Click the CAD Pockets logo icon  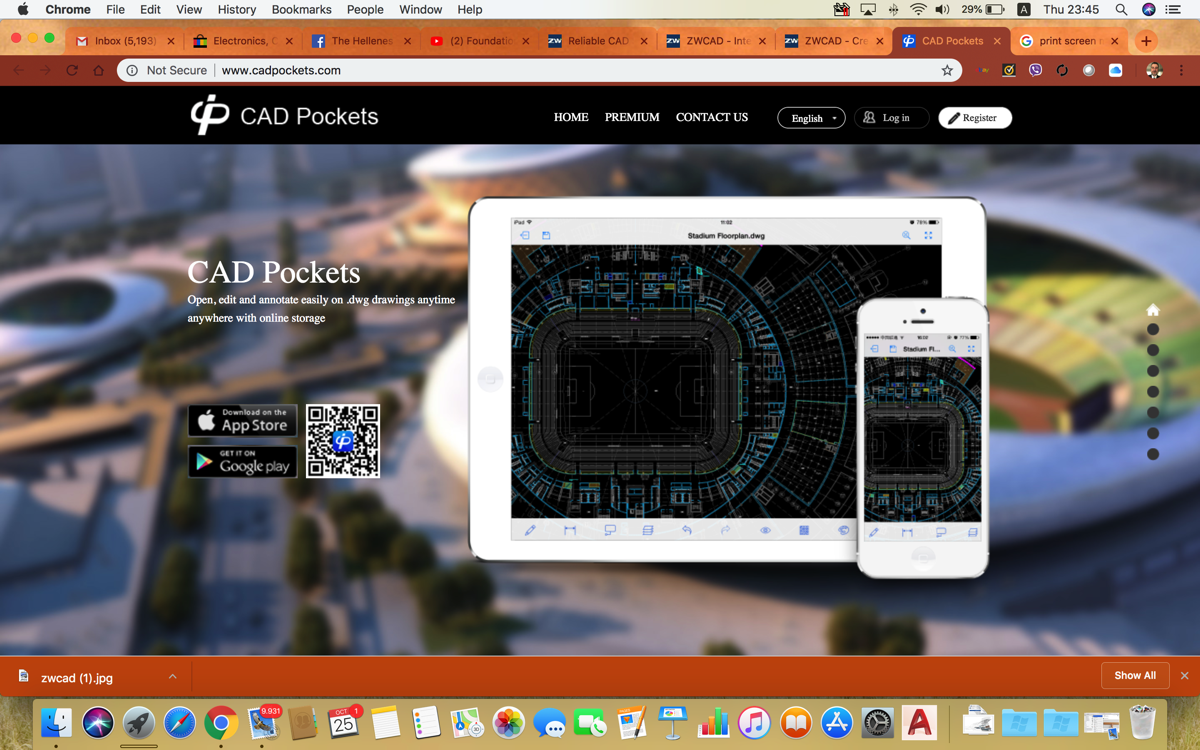210,116
